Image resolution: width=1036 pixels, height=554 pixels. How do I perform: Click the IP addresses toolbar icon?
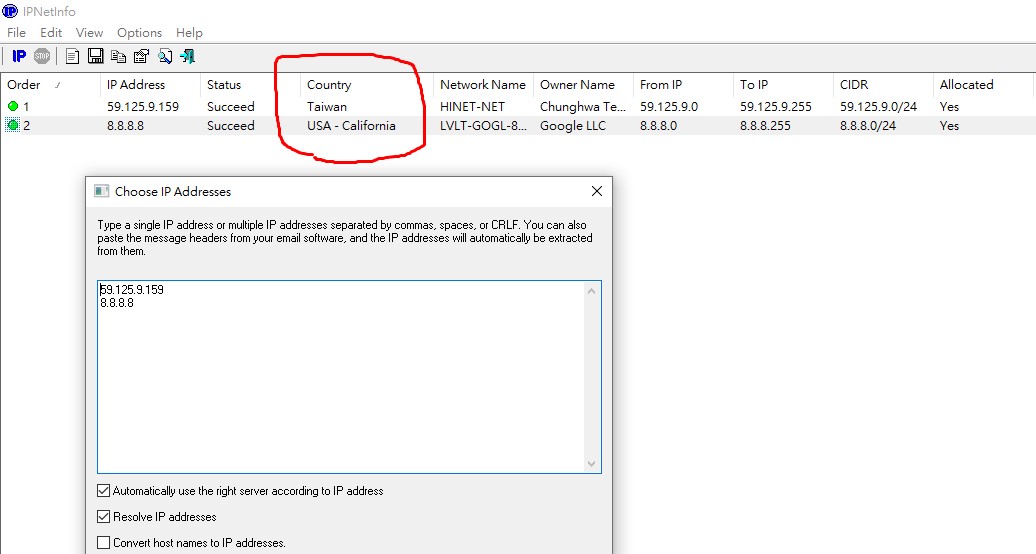[19, 56]
